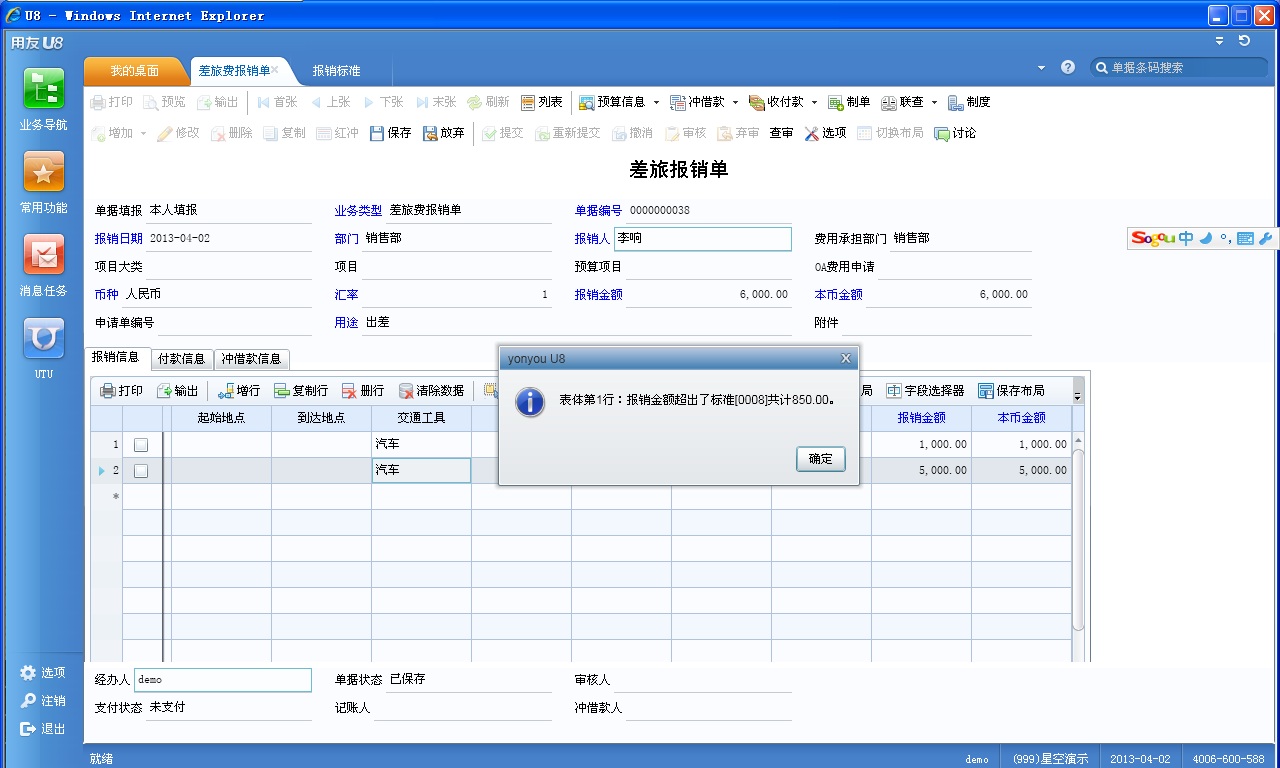Click 确定 in the yonyou U8 dialog
Image resolution: width=1280 pixels, height=768 pixels.
tap(821, 459)
